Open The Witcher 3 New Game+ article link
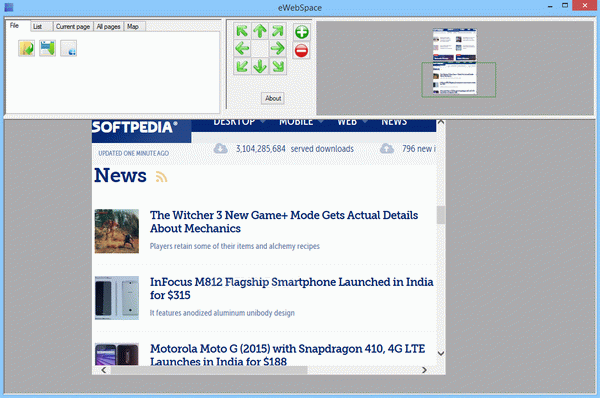The image size is (600, 398). point(284,222)
